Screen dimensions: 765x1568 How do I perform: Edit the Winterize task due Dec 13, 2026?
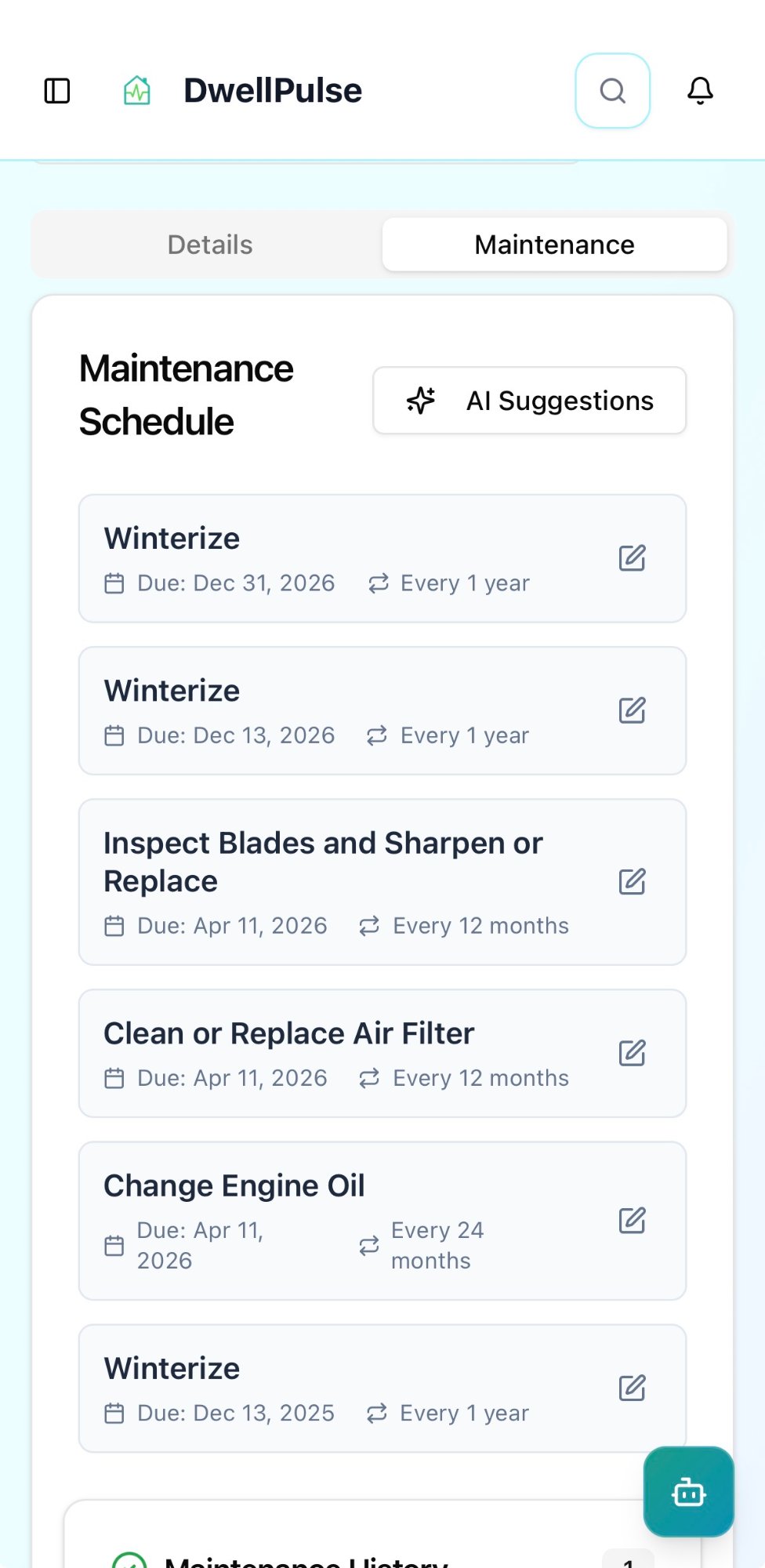coord(632,710)
